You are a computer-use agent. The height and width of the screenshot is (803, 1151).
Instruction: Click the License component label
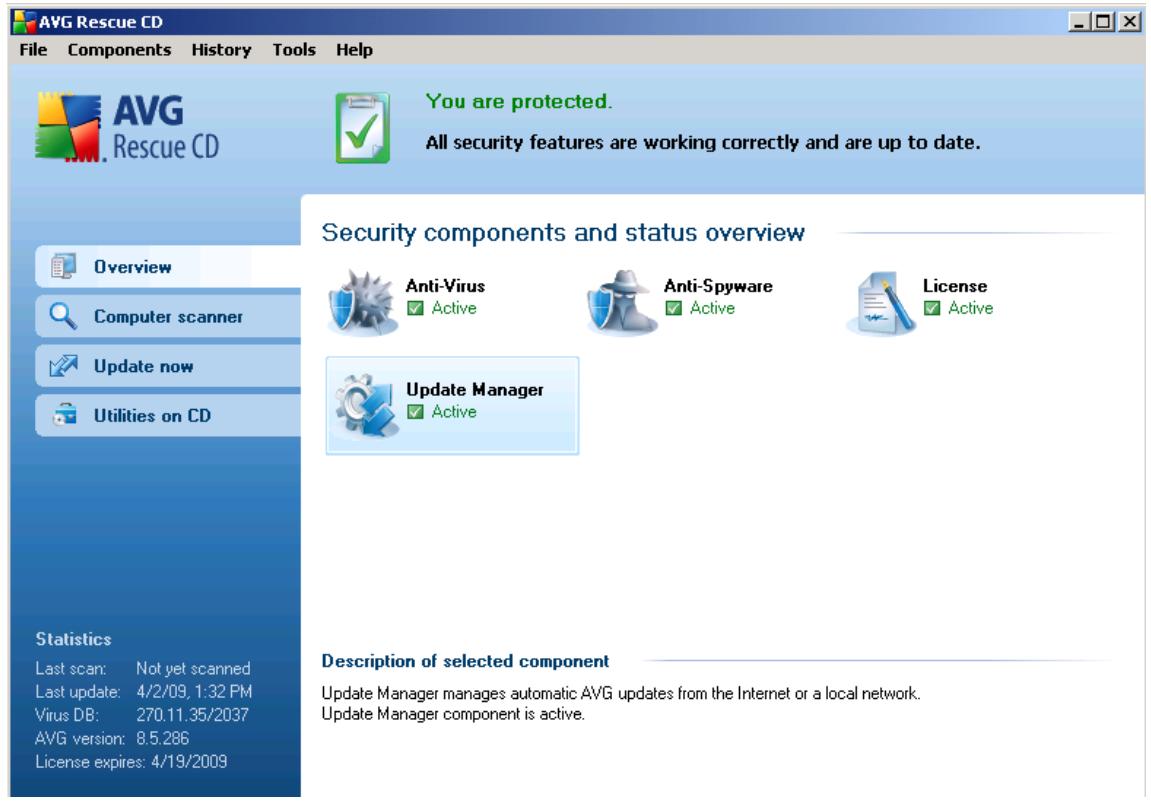click(x=955, y=286)
